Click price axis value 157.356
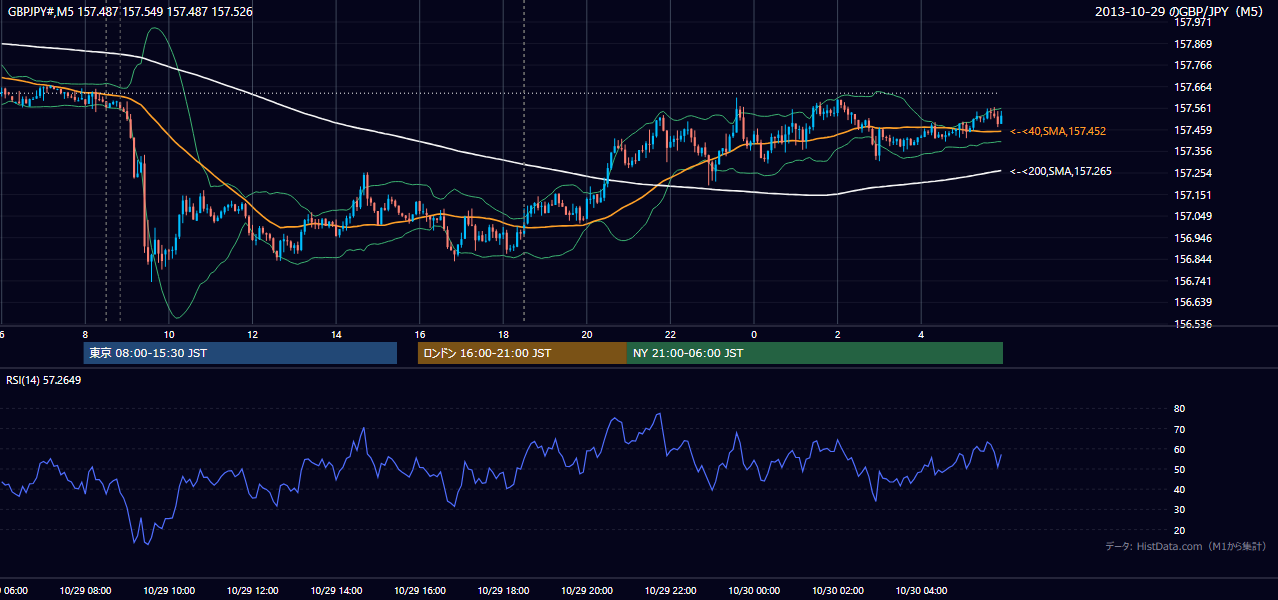Viewport: 1278px width, 600px height. tap(1193, 151)
